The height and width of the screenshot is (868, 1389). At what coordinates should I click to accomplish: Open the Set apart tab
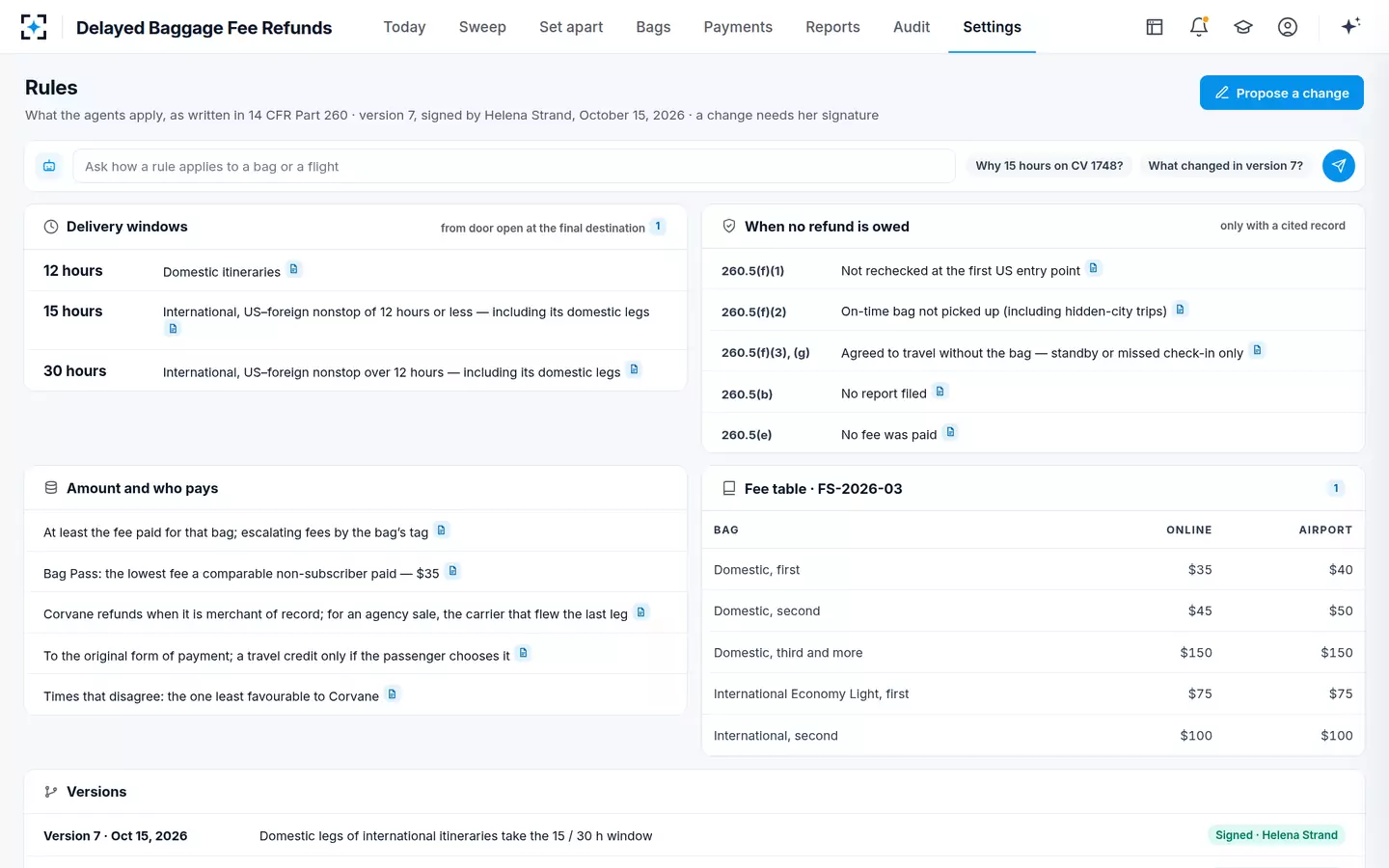point(571,27)
